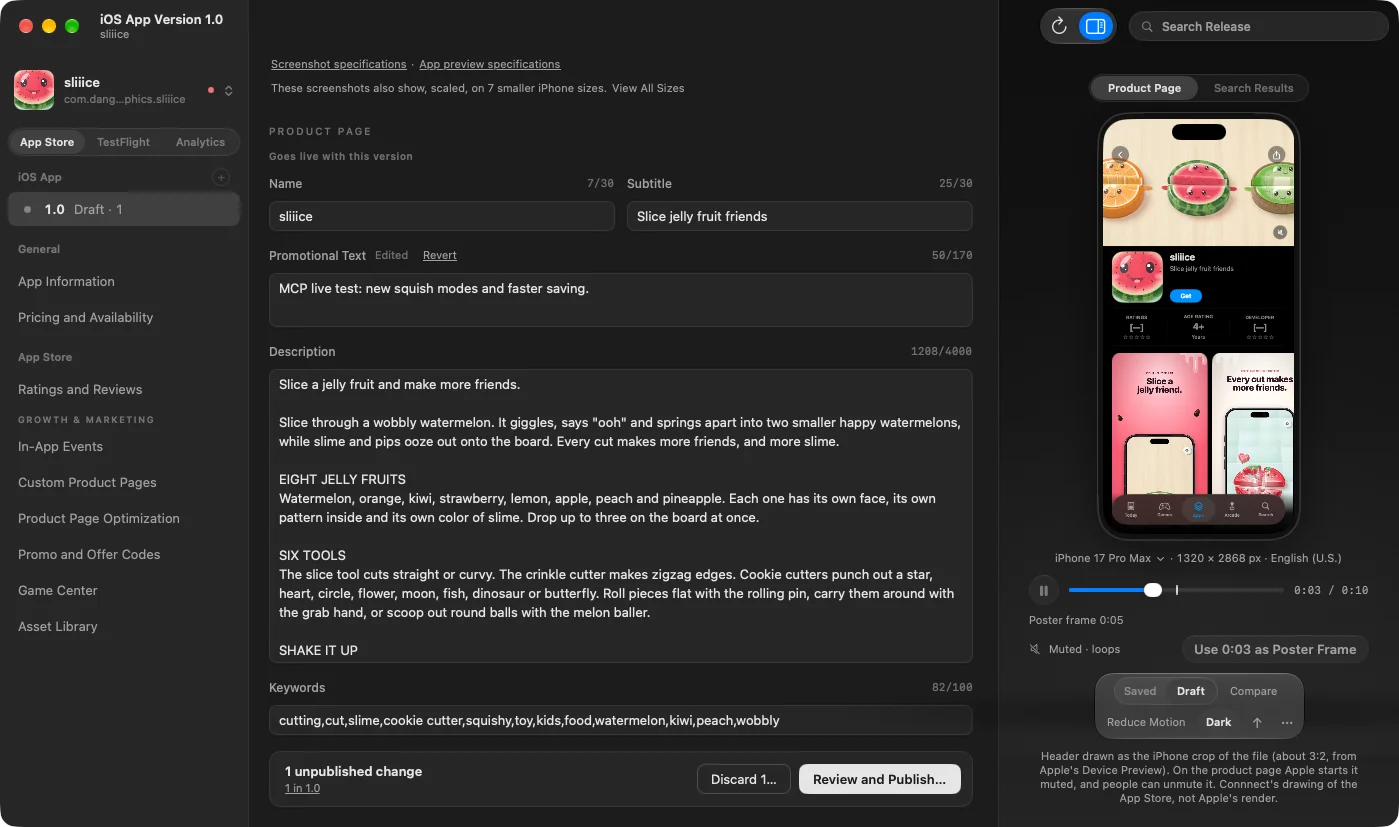
Task: Toggle Dark appearance for preview
Action: pyautogui.click(x=1218, y=722)
